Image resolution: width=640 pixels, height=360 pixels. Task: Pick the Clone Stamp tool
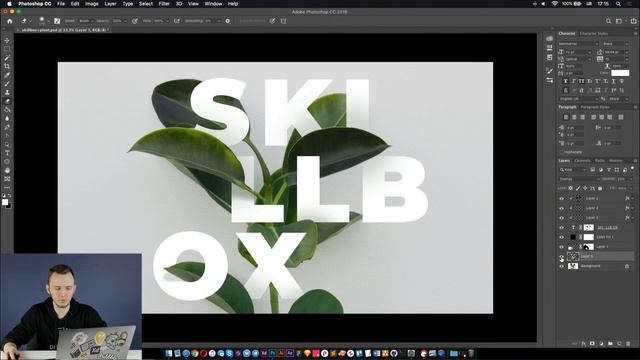click(x=7, y=93)
